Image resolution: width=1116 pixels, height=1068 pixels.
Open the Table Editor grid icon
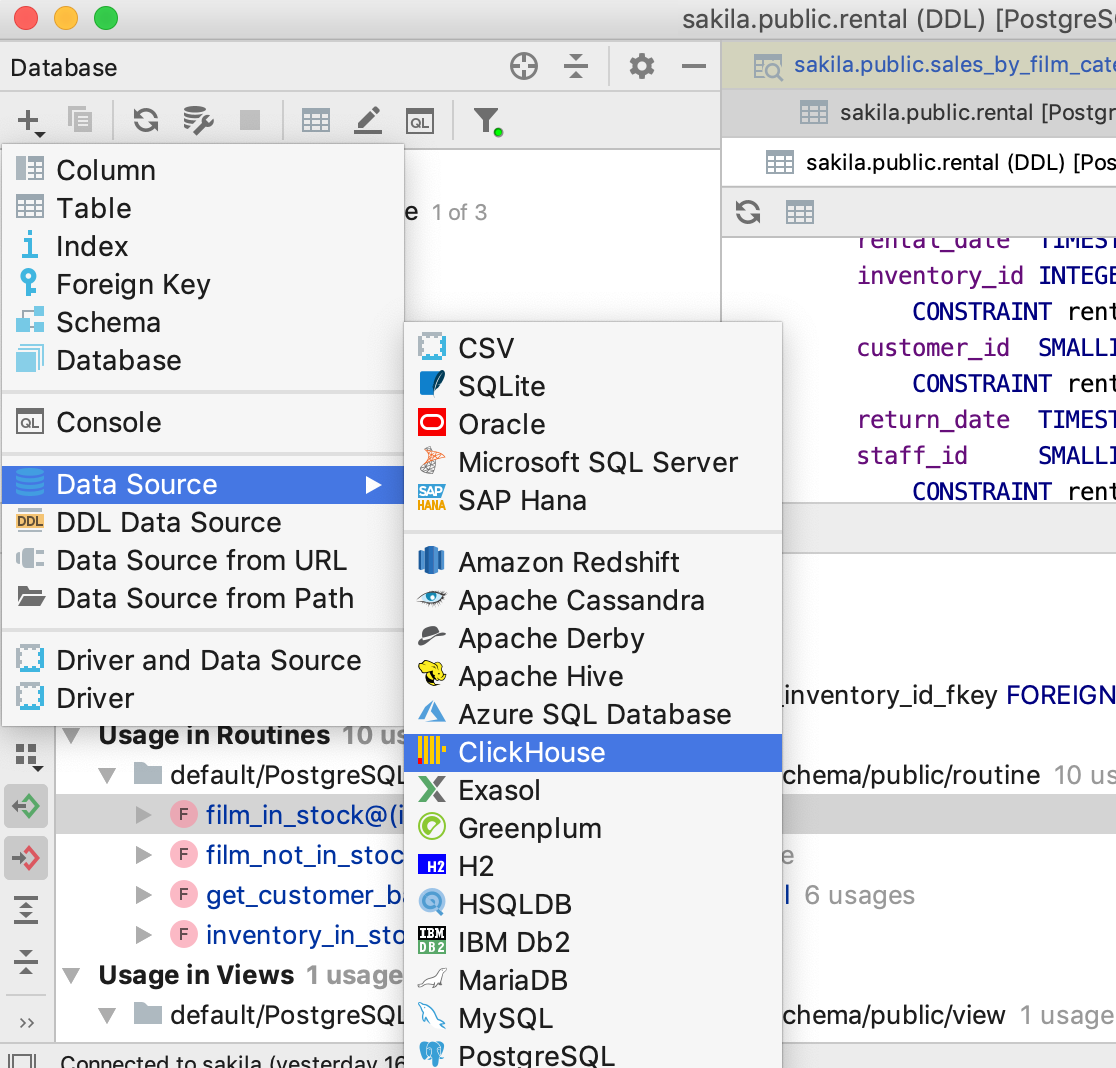315,121
